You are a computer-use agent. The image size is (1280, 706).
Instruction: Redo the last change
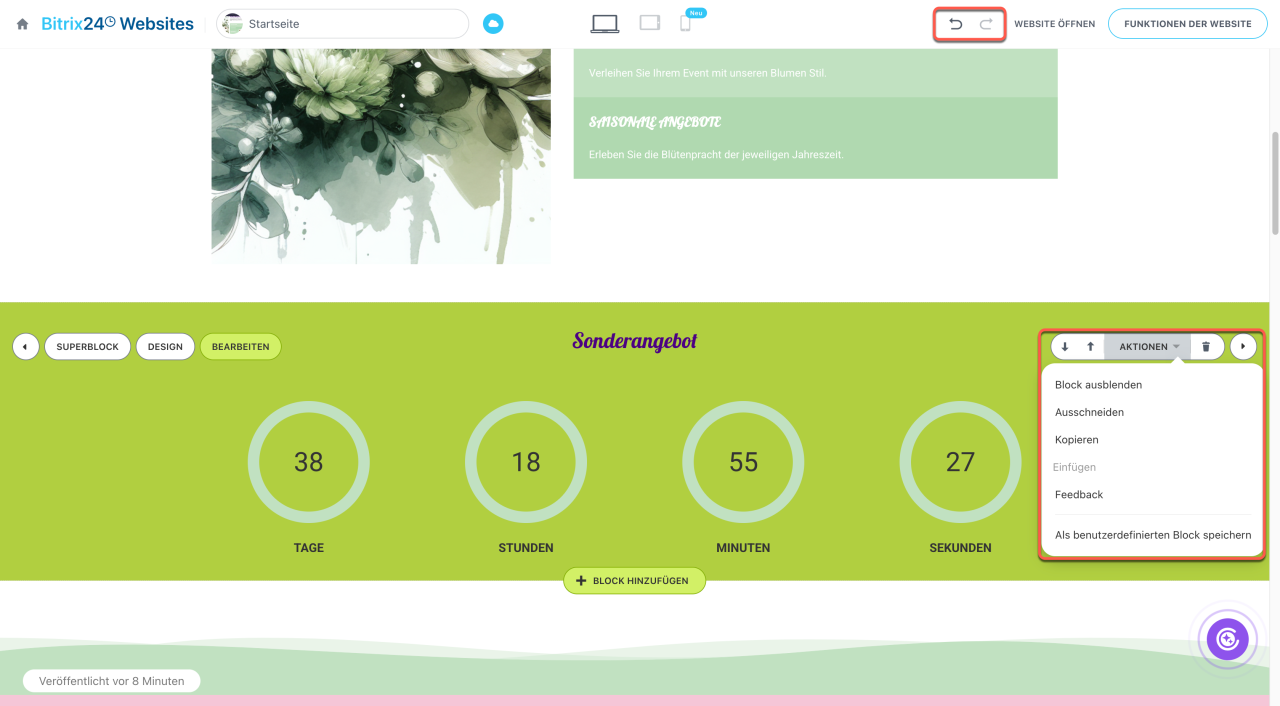tap(986, 24)
